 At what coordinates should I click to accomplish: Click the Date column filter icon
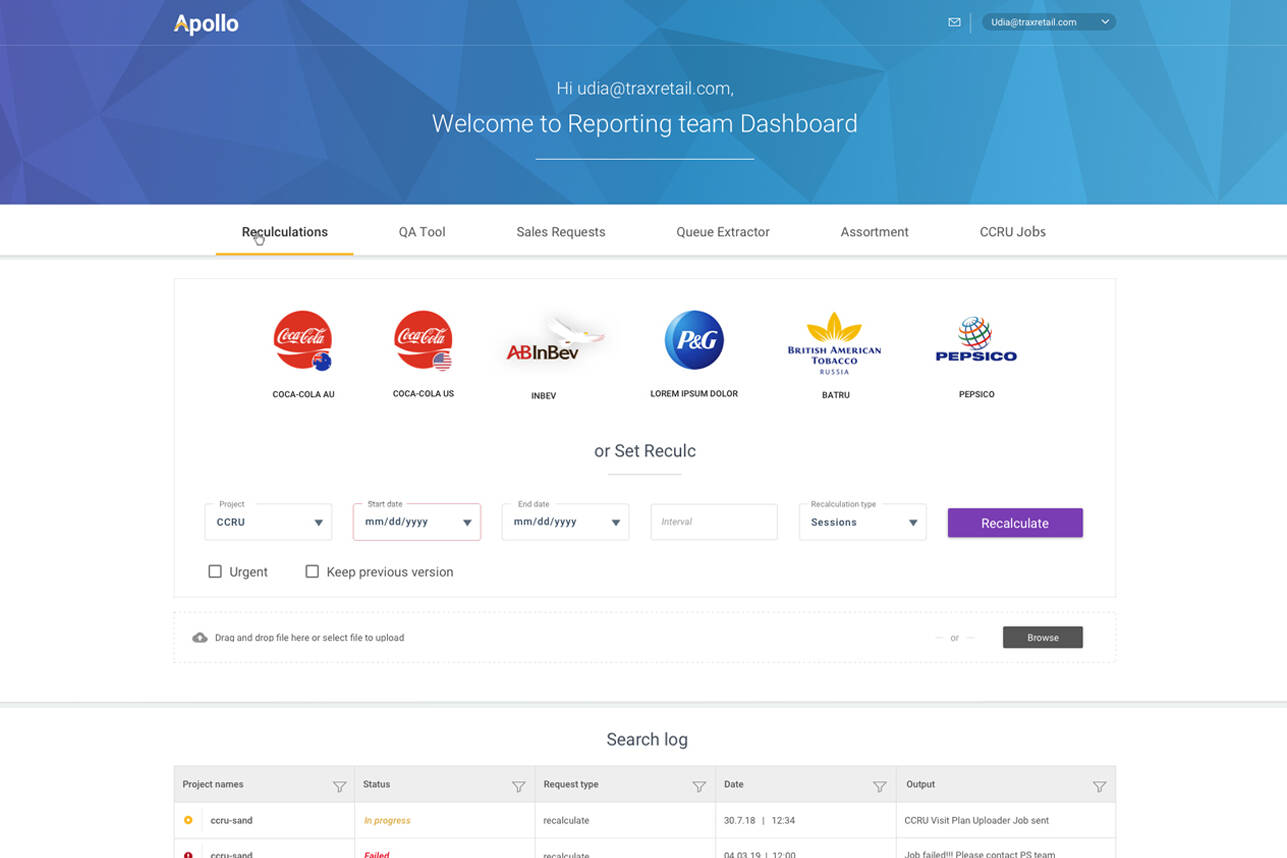click(x=879, y=786)
